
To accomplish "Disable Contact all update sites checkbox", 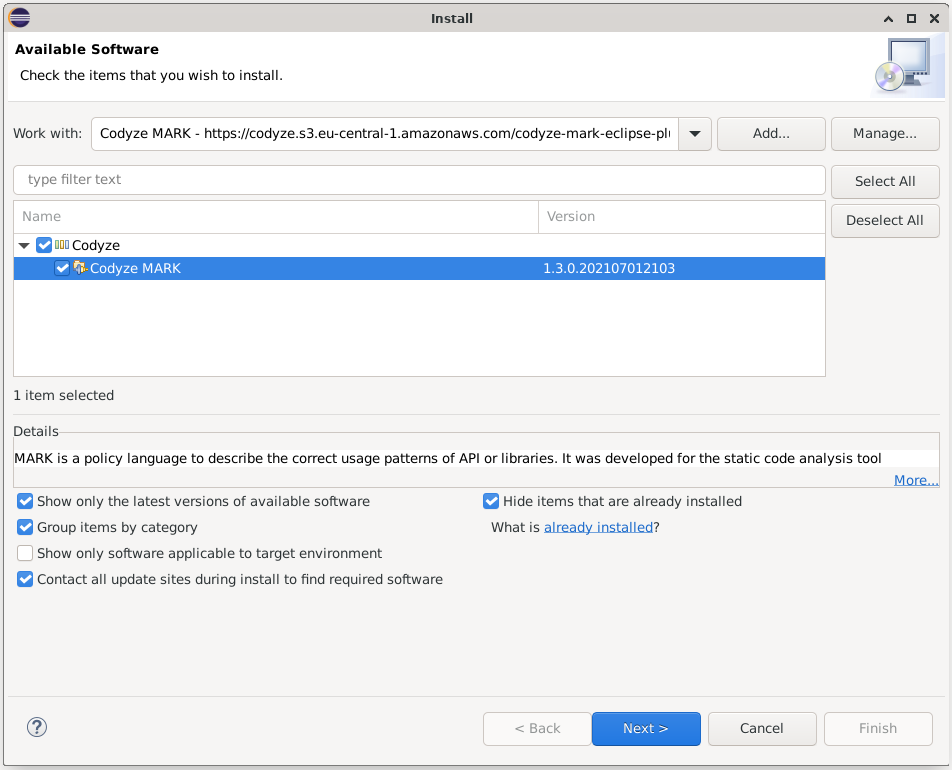I will 26,579.
